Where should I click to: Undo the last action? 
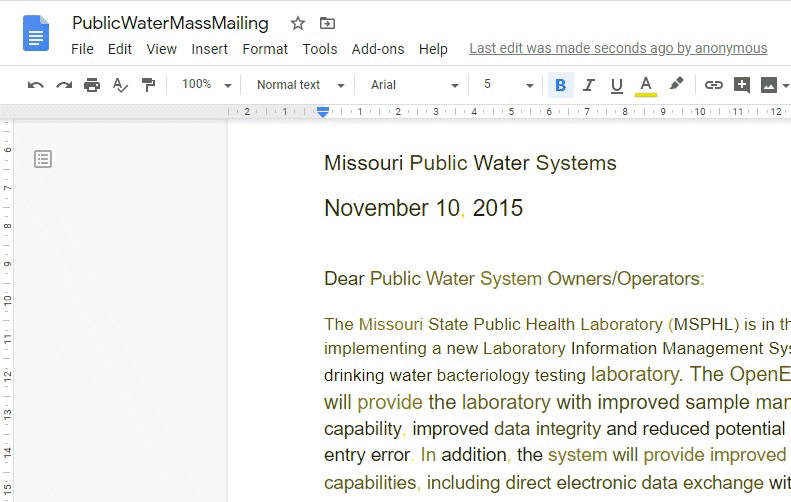tap(35, 85)
